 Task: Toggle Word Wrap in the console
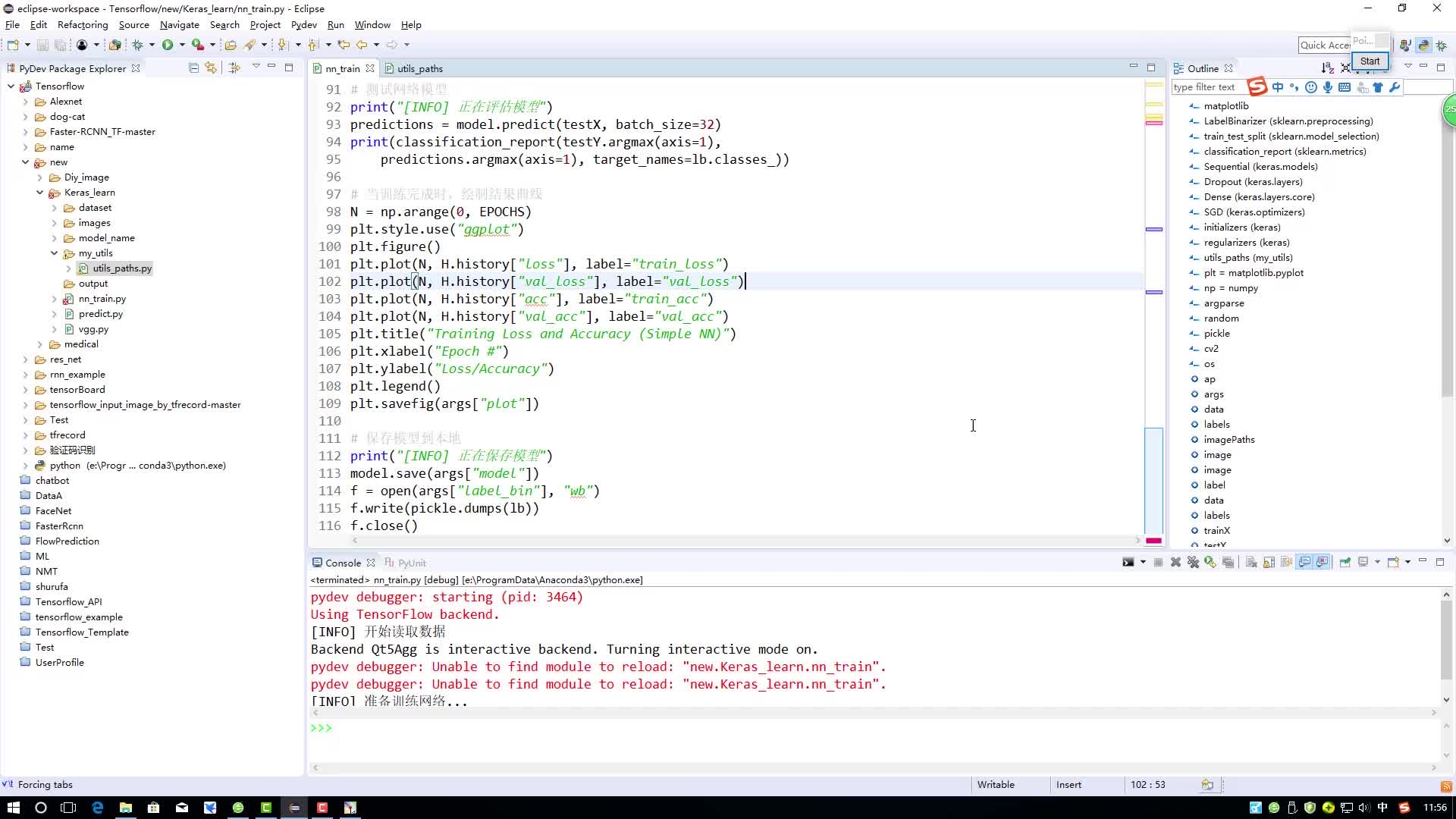(1286, 563)
